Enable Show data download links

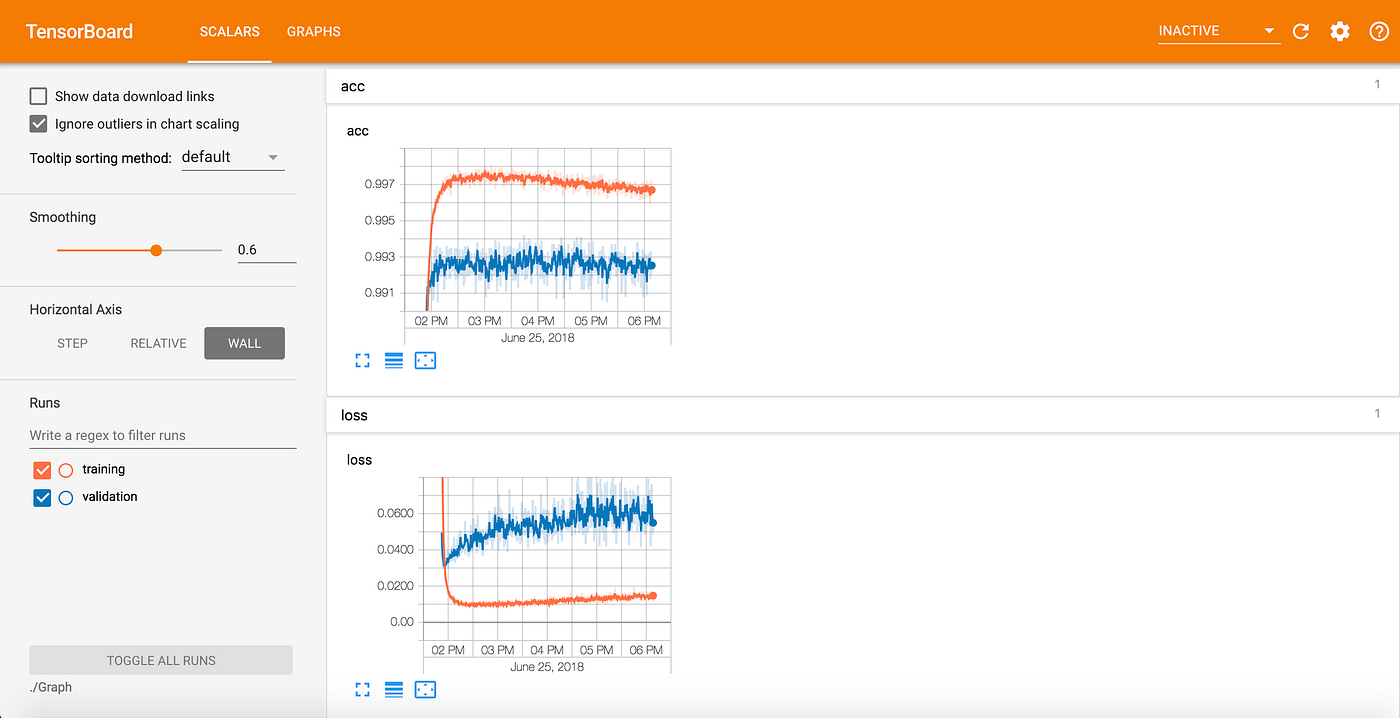pos(38,96)
